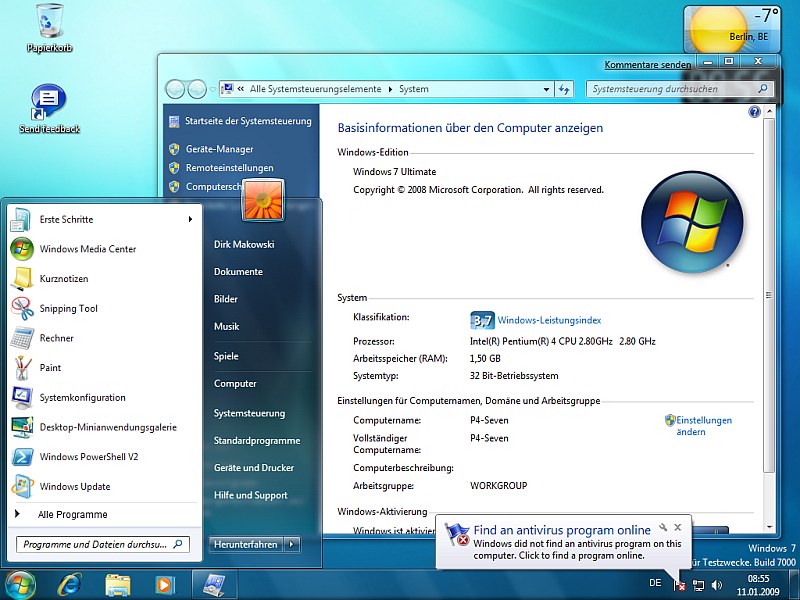The image size is (800, 600).
Task: Select the System control panel taskbar button
Action: tap(213, 585)
